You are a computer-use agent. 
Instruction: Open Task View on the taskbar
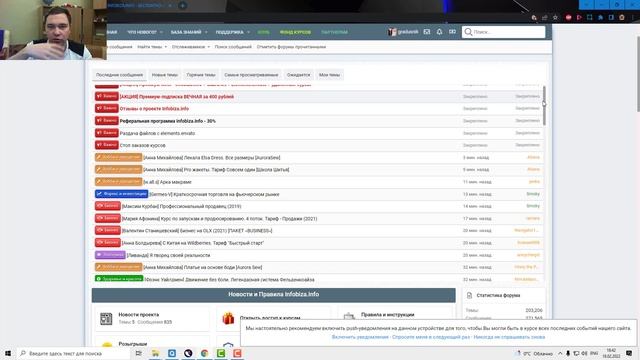(139, 353)
